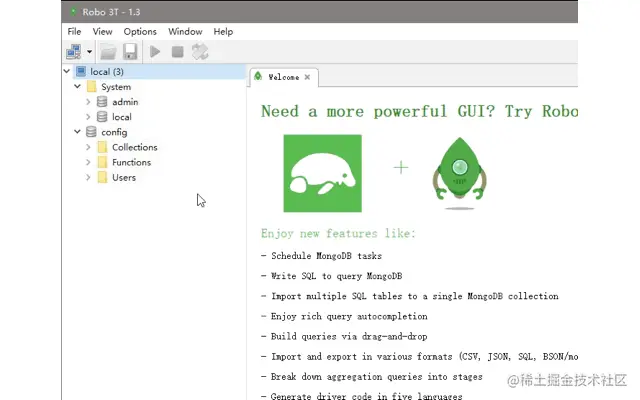
Task: Expand the Collections folder
Action: (x=88, y=147)
